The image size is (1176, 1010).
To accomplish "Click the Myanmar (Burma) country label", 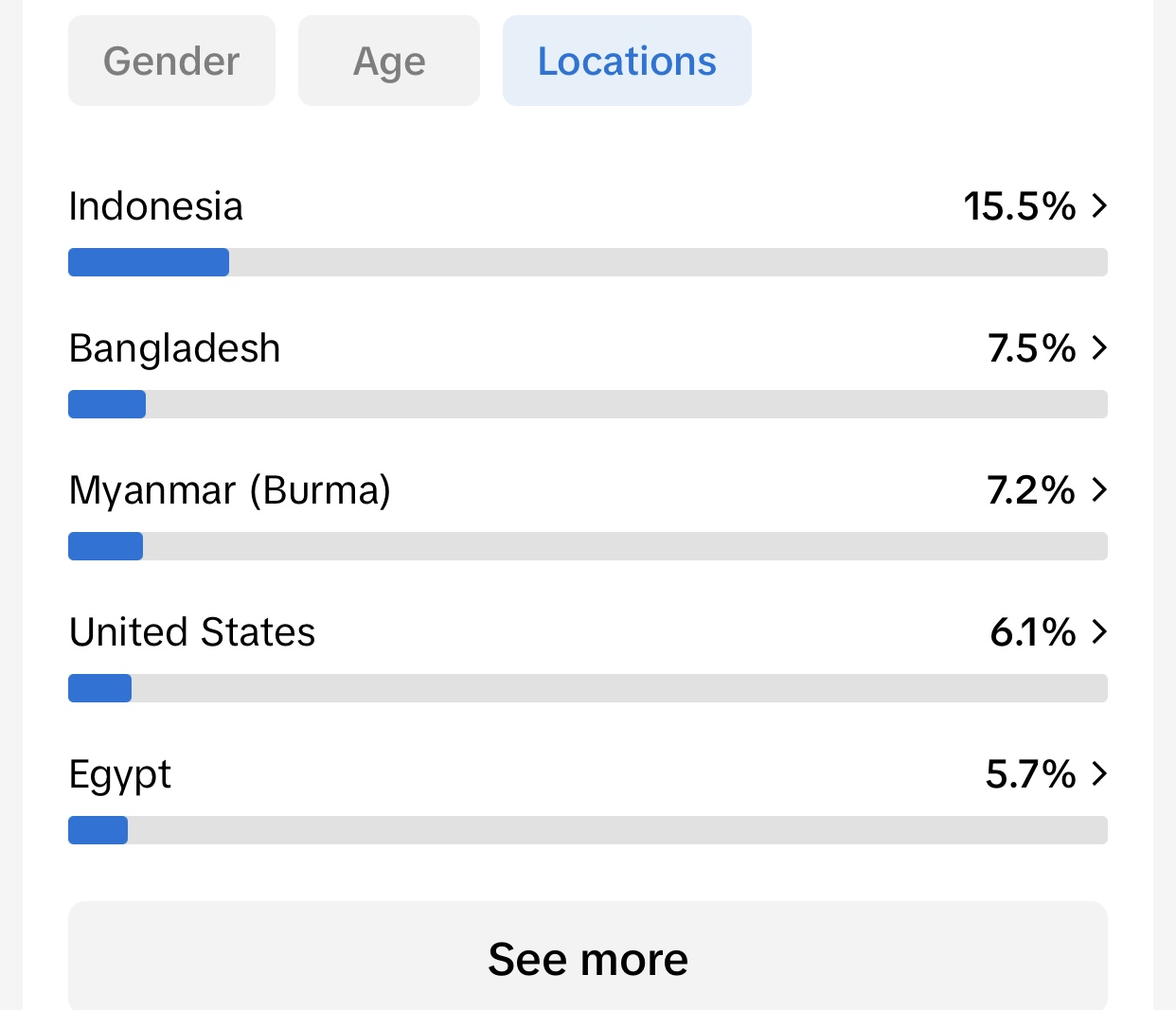I will (x=230, y=490).
